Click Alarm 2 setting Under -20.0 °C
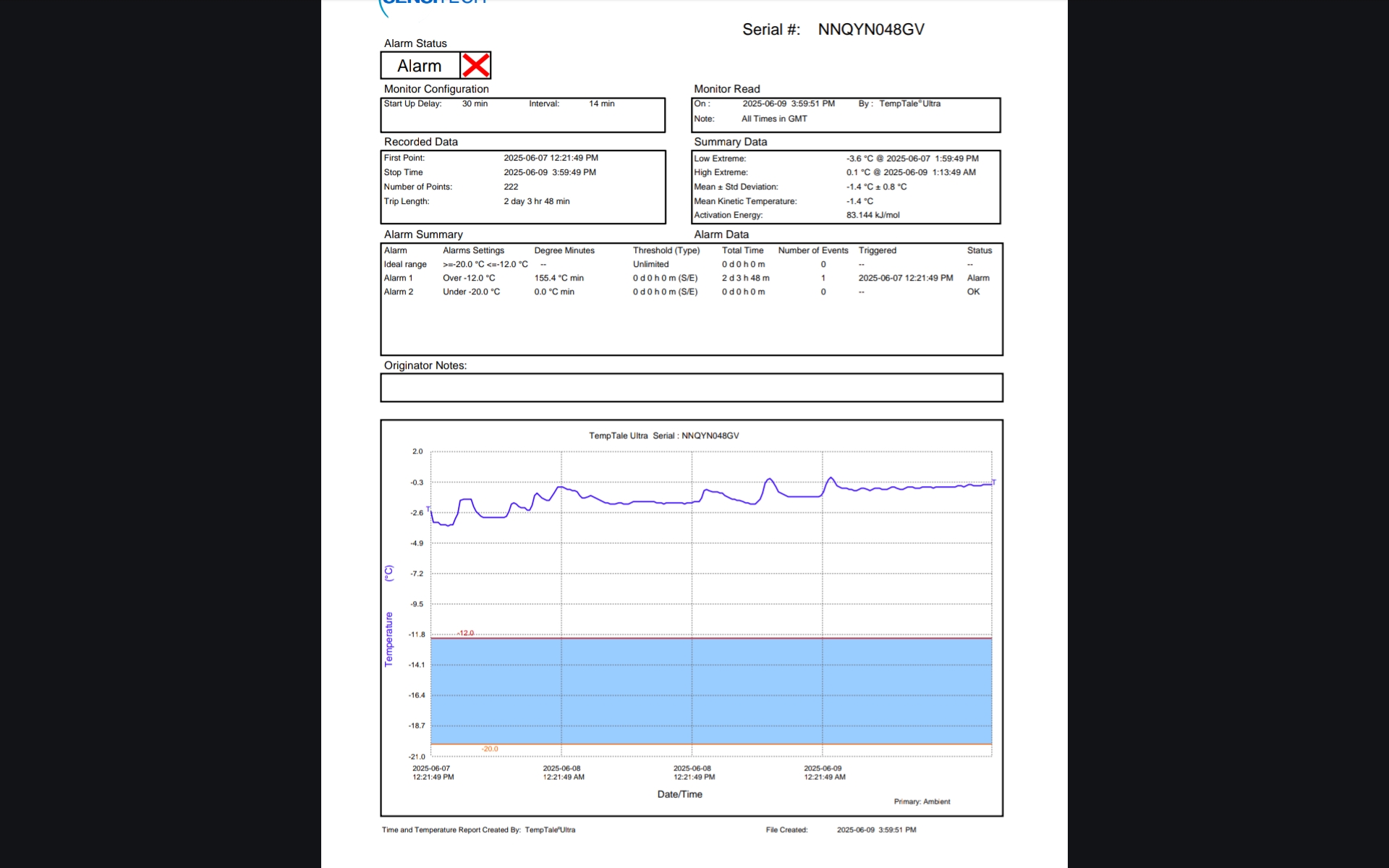The width and height of the screenshot is (1389, 868). (x=471, y=292)
